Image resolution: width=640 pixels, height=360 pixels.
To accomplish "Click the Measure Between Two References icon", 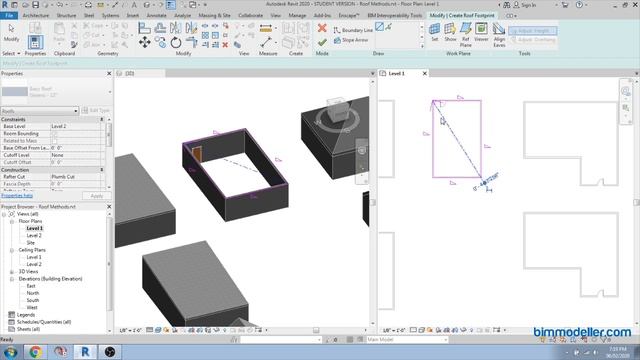I will pos(266,42).
